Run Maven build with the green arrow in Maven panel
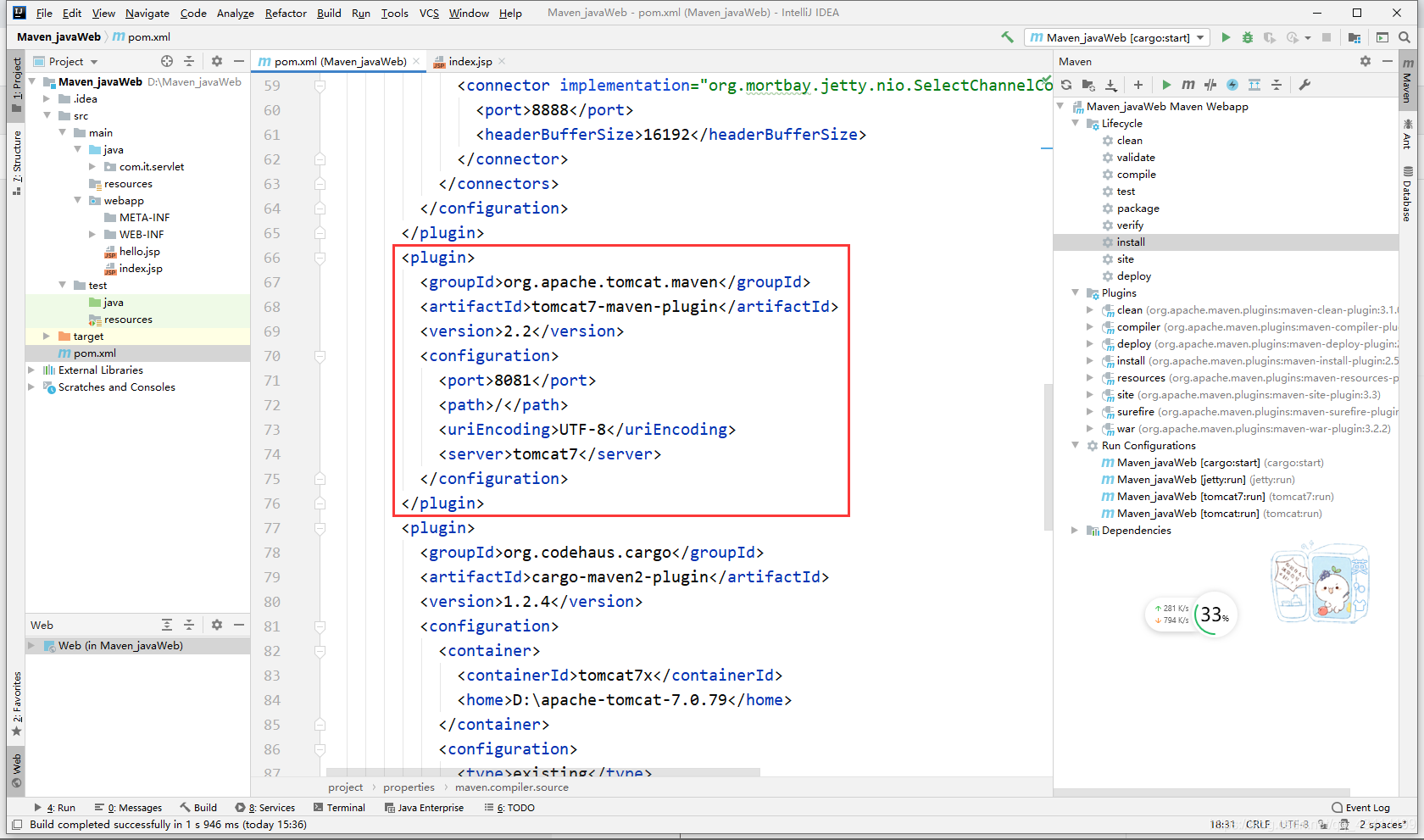This screenshot has height=840, width=1424. click(1166, 85)
